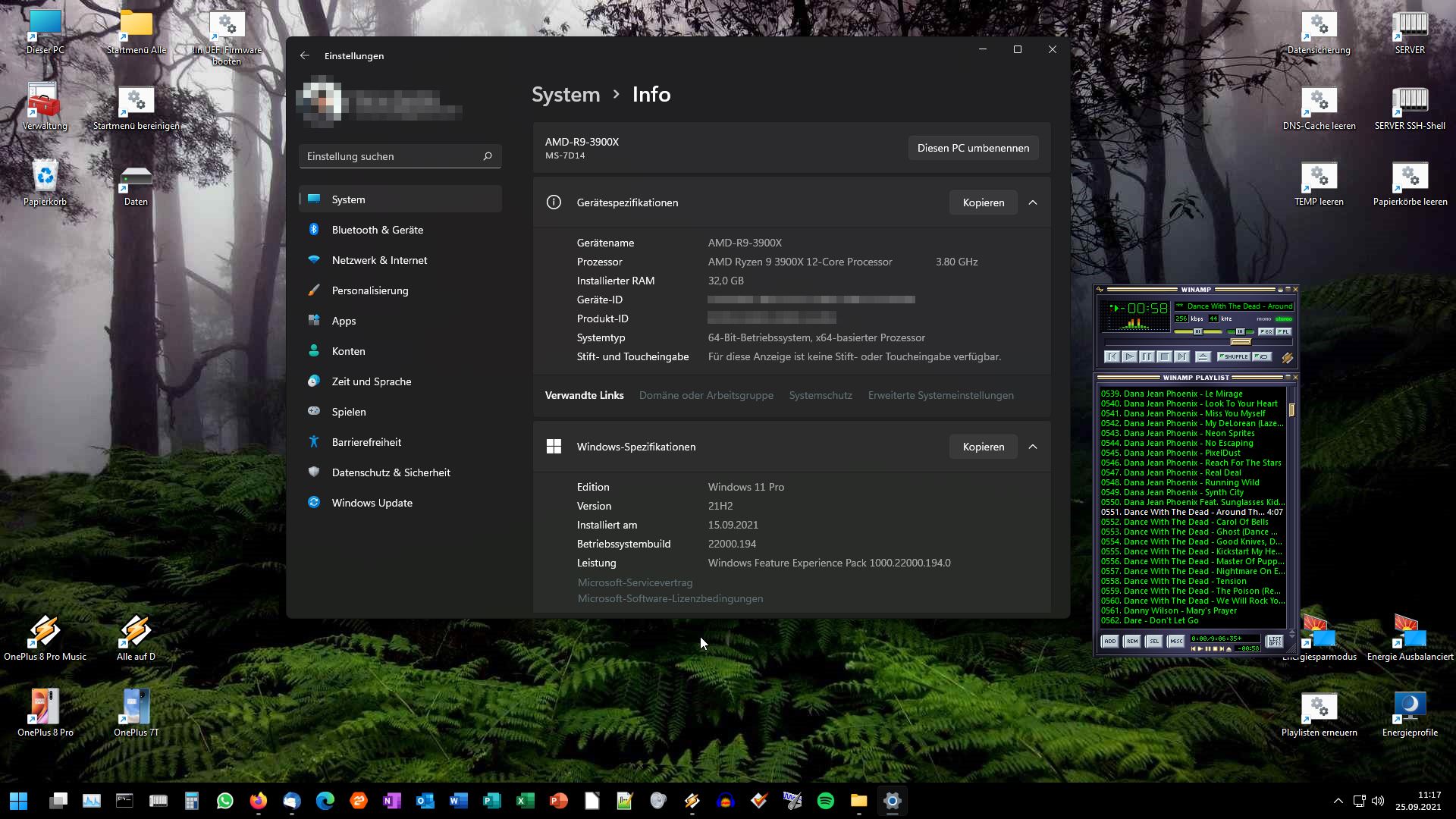Go to previous track in Winamp
The height and width of the screenshot is (819, 1456).
pos(1112,356)
